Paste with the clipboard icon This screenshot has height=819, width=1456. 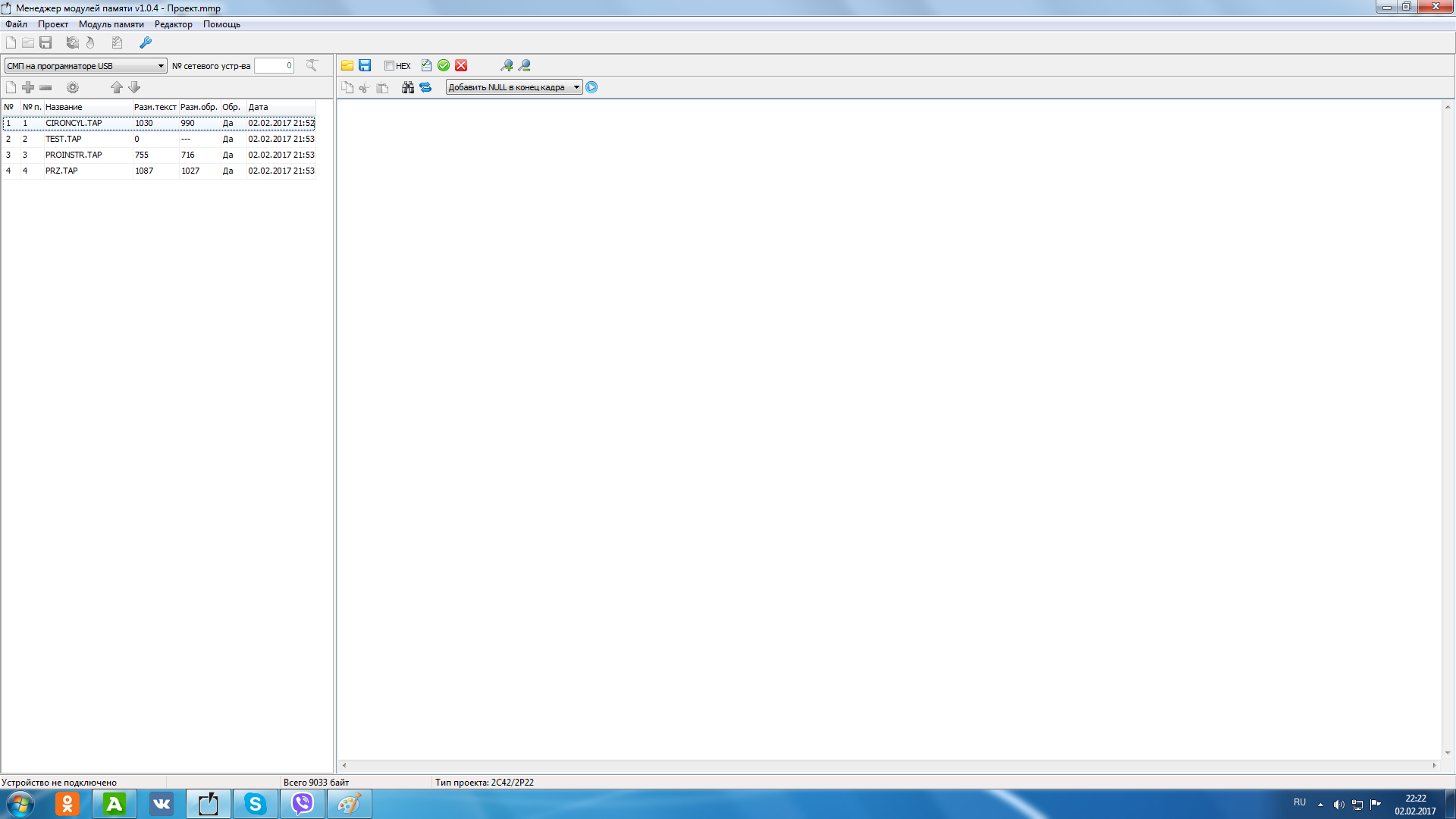coord(382,87)
